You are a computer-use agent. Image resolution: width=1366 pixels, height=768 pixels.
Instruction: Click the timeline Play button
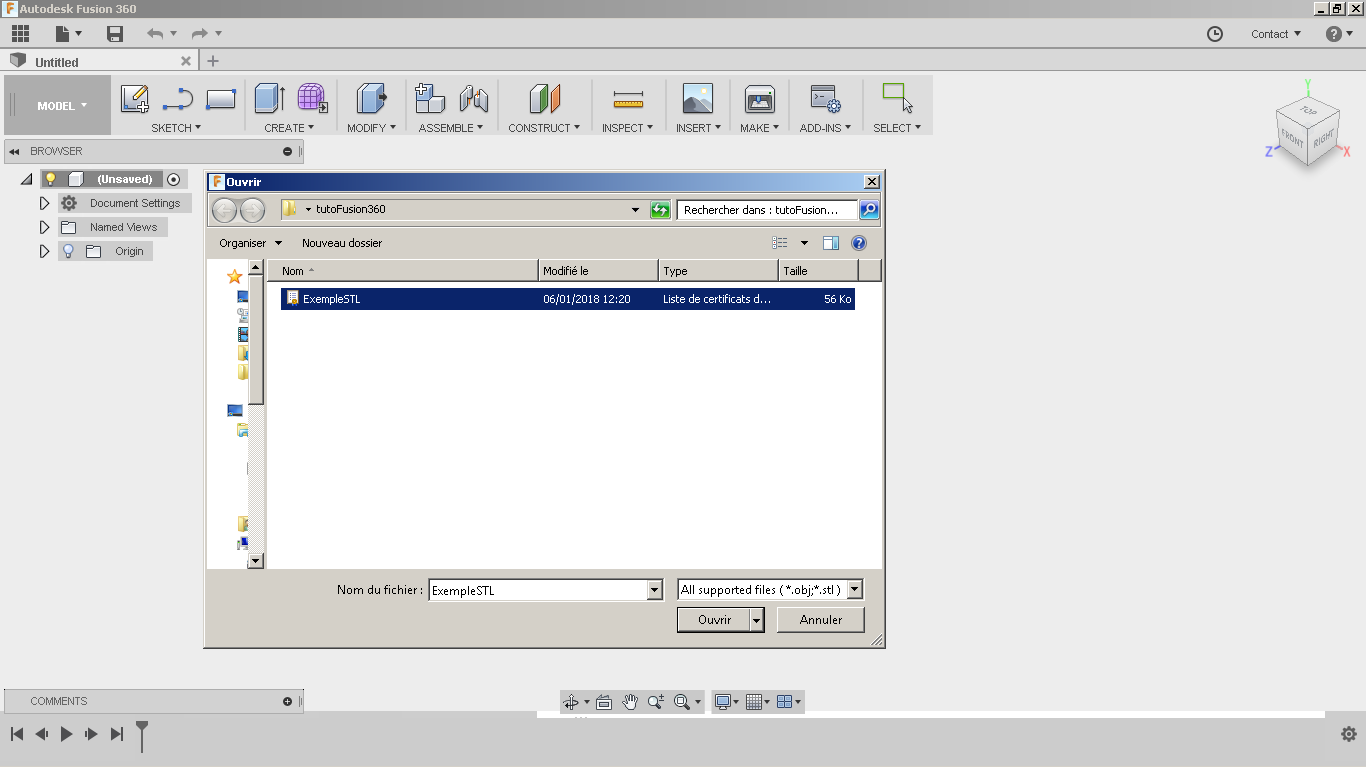click(x=66, y=734)
